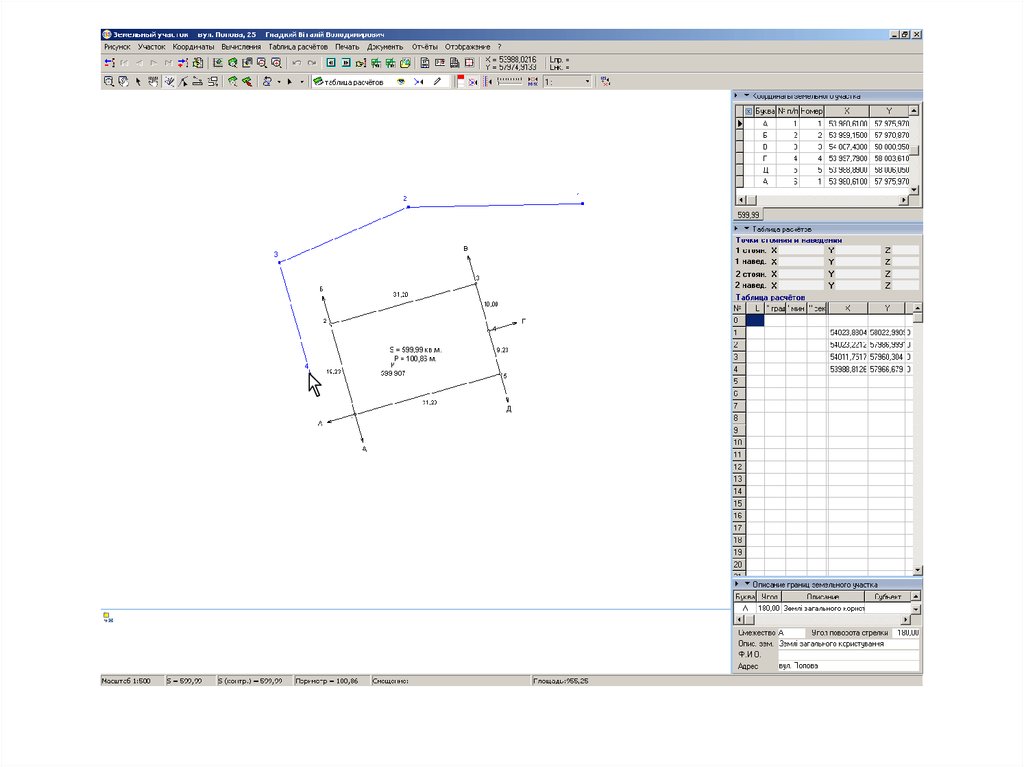Screen dimensions: 1024x767
Task: Collapse the 'Таблица расчётов' panel
Action: click(x=746, y=229)
